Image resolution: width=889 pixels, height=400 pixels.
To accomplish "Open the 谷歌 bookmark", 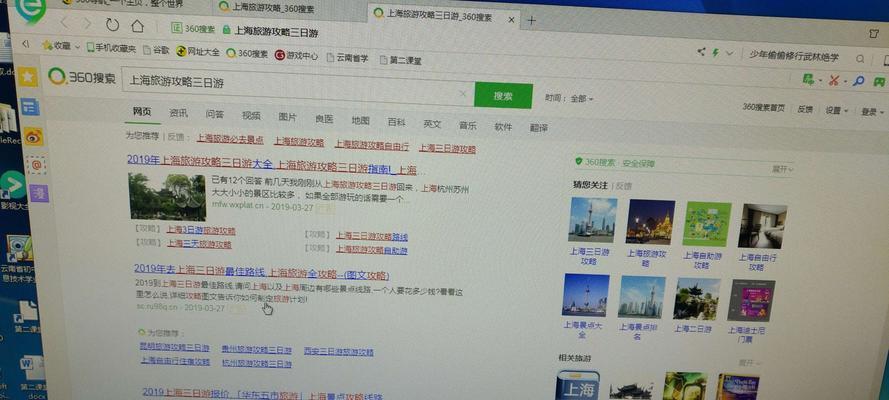I will (x=156, y=50).
